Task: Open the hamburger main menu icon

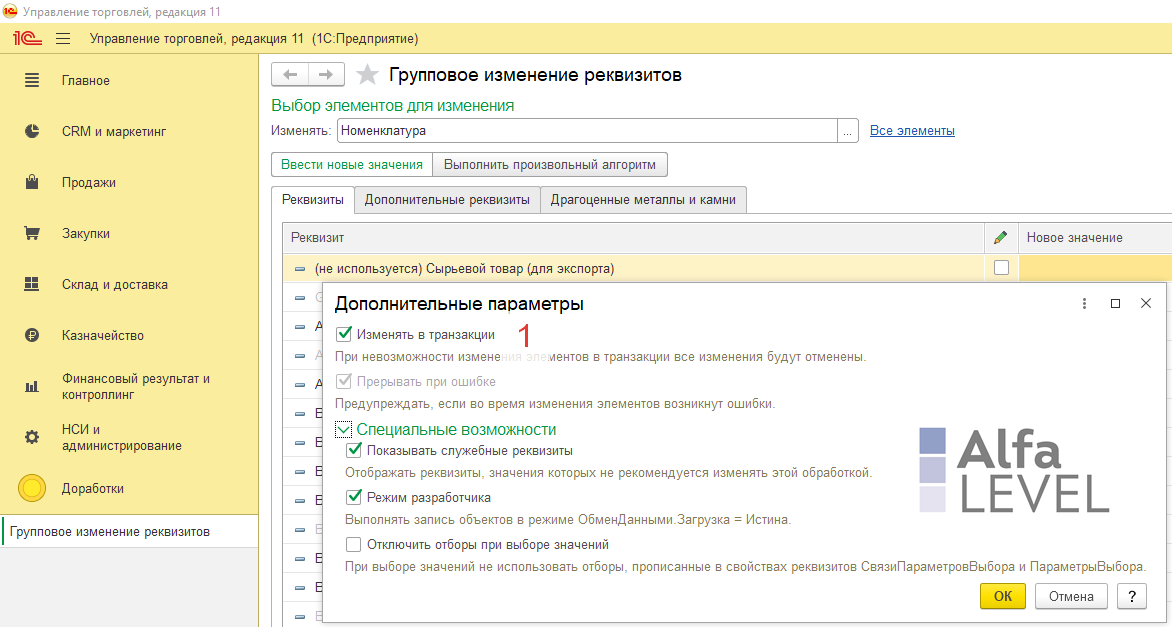Action: [63, 38]
